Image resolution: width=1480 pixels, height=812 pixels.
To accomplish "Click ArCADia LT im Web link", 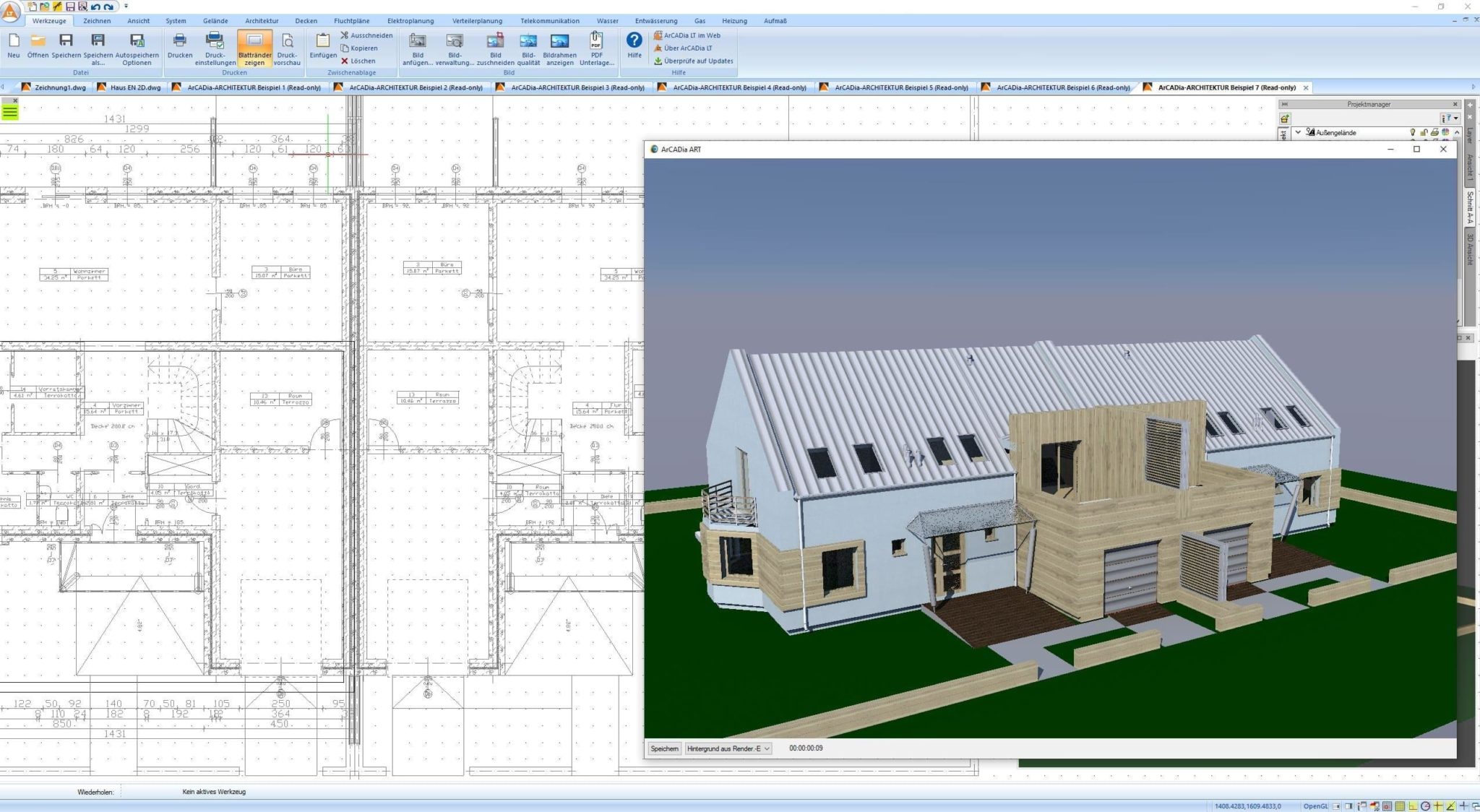I will (693, 35).
